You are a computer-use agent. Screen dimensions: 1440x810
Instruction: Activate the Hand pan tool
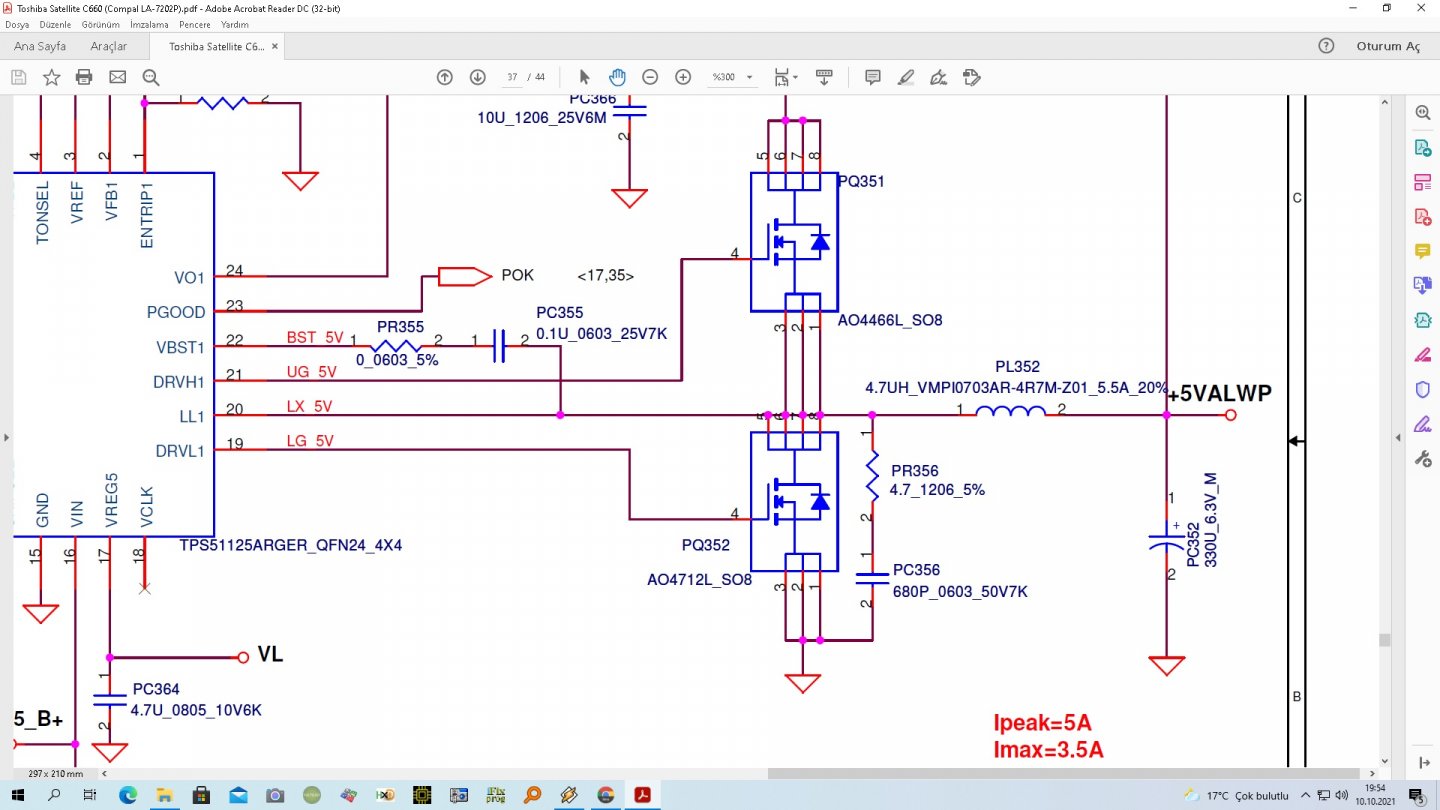click(x=617, y=77)
